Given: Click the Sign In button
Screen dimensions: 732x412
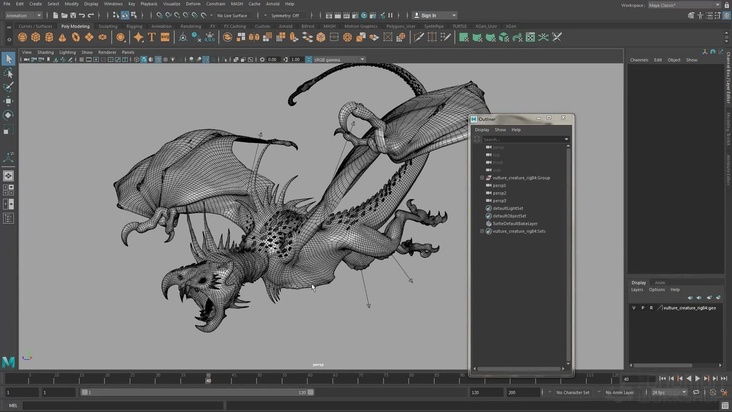Looking at the screenshot, I should (430, 15).
